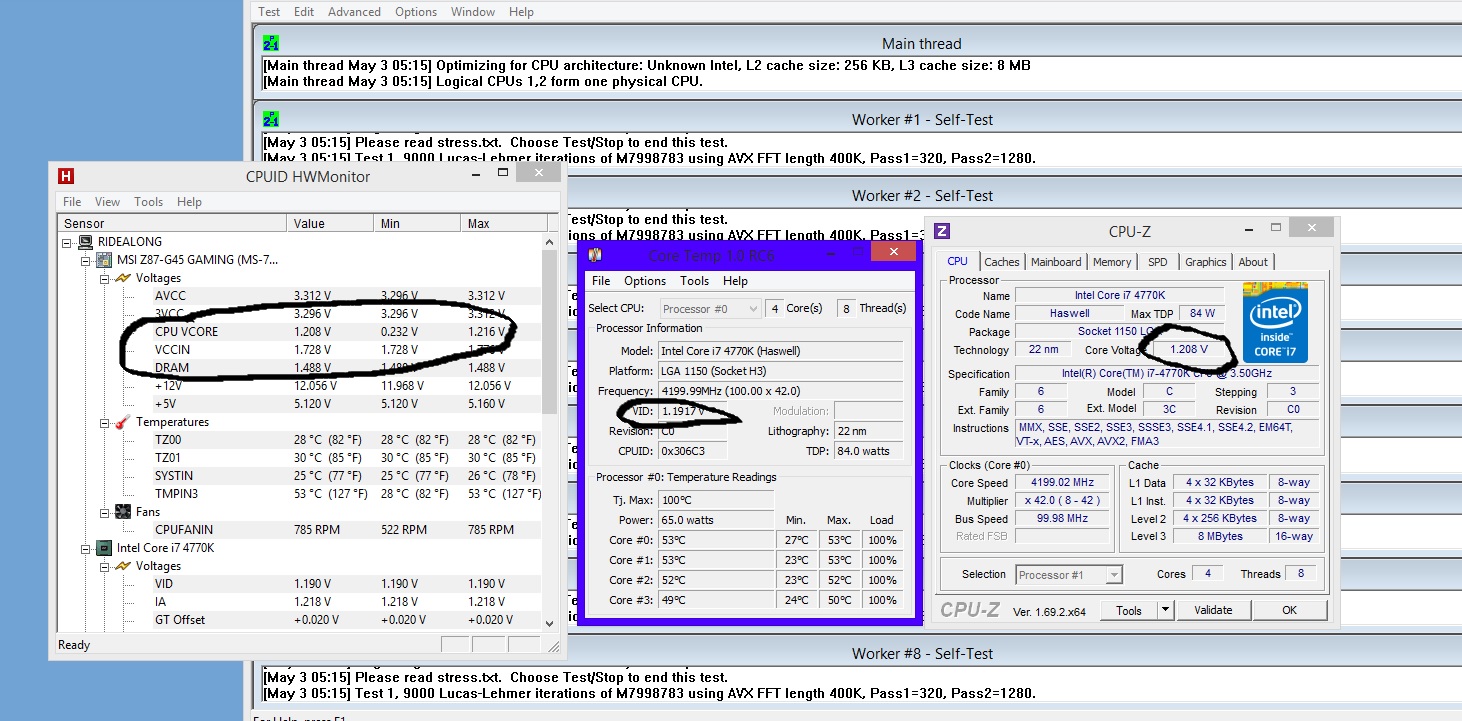Open the Test menu in Prime95

(x=269, y=12)
